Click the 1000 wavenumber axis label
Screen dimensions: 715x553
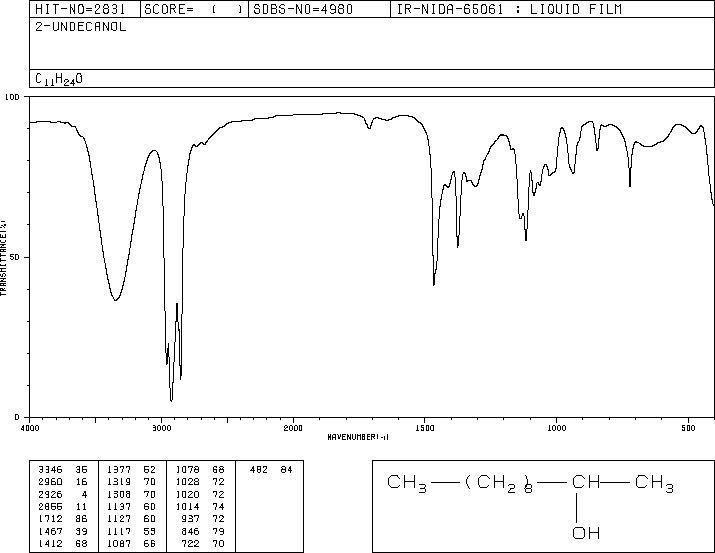click(x=556, y=428)
